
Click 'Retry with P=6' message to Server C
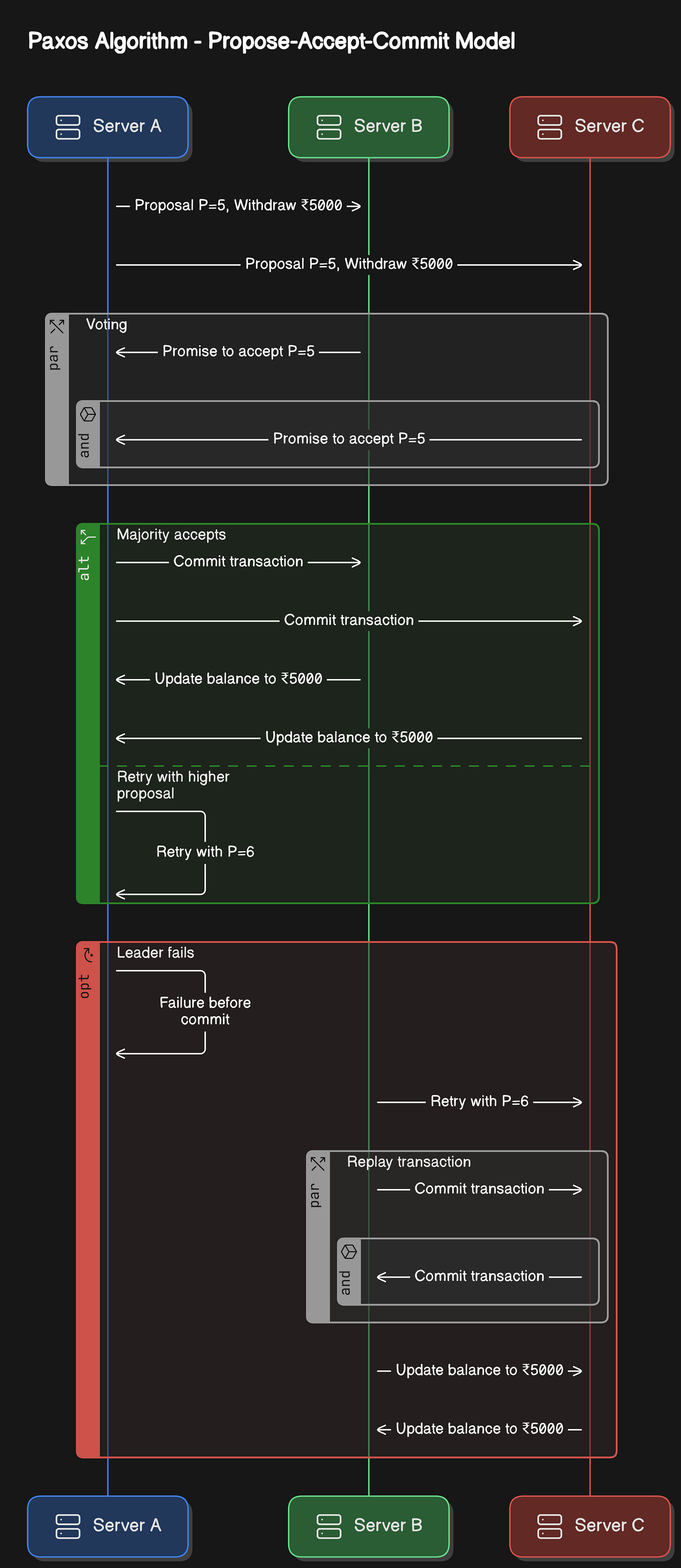(x=479, y=1101)
